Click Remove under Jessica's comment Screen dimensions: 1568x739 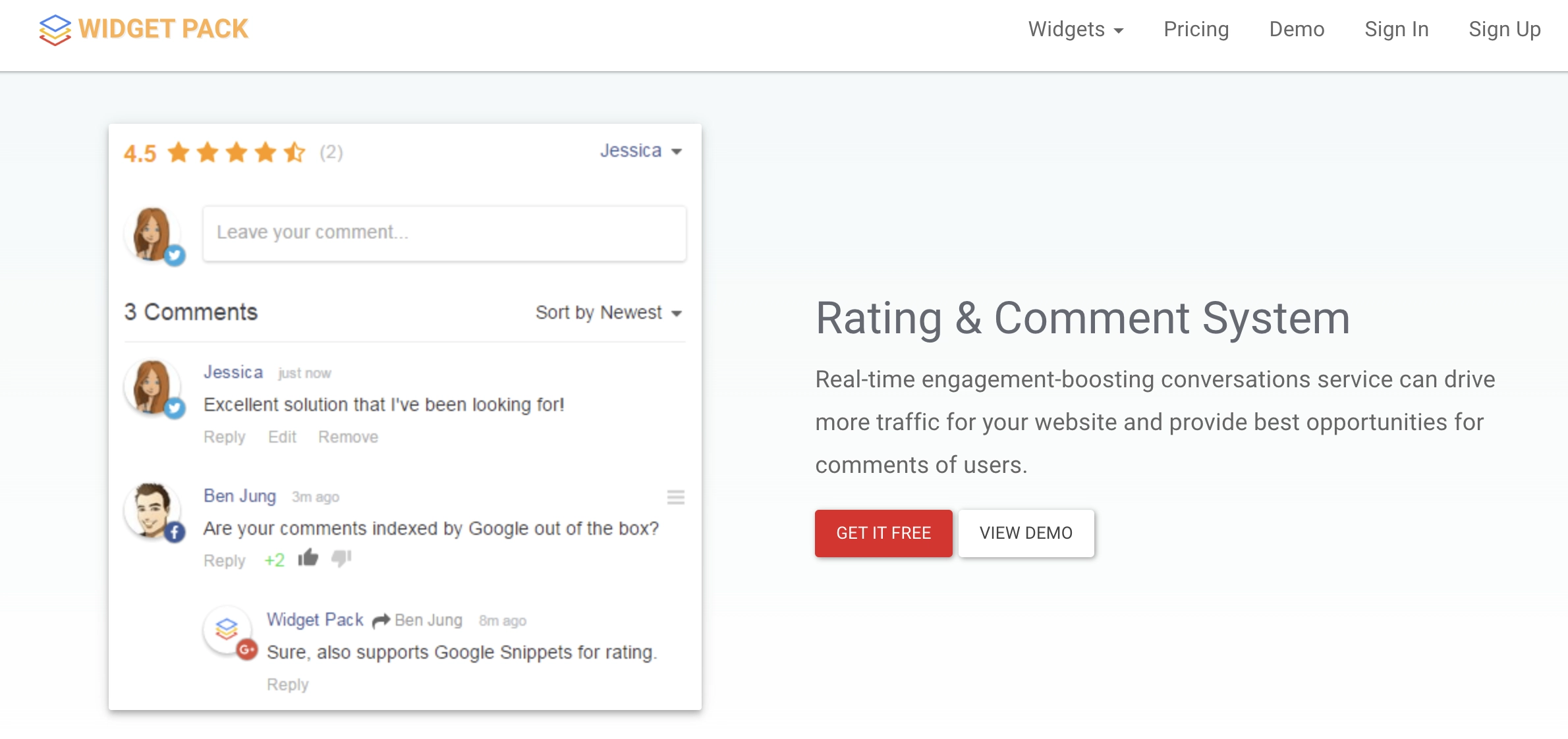click(348, 437)
